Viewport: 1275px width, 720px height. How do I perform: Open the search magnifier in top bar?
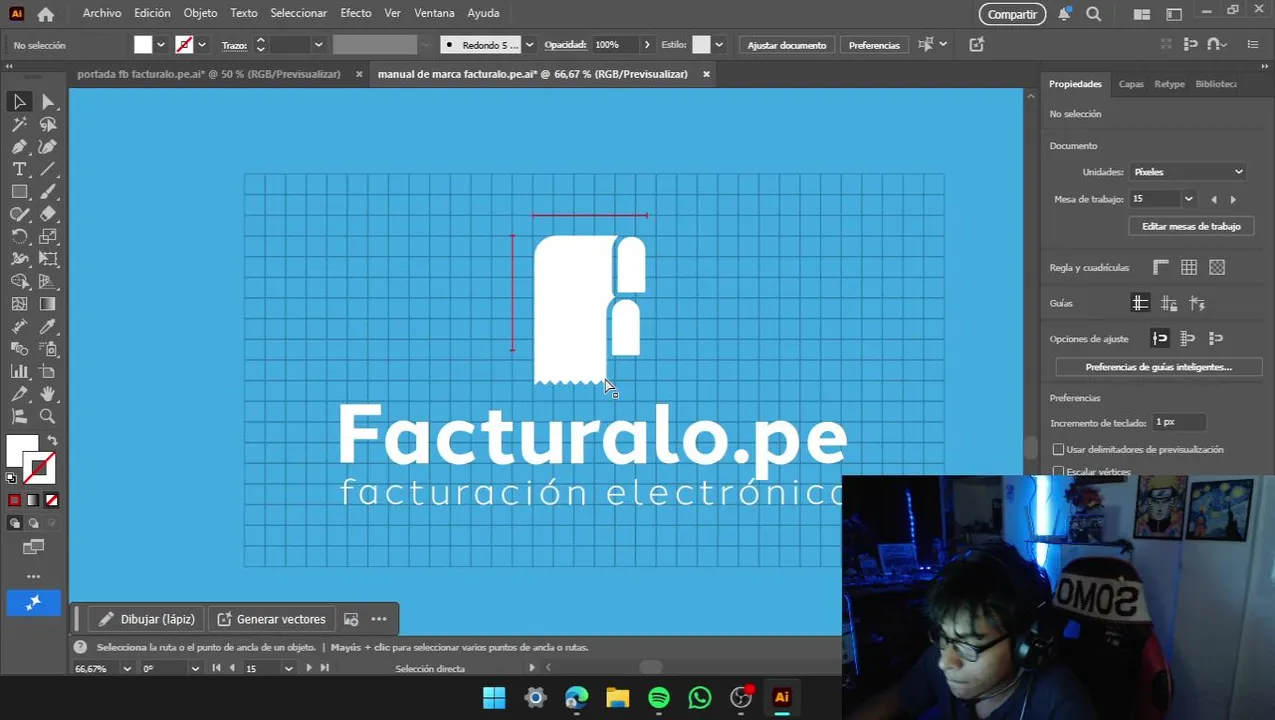pos(1094,14)
